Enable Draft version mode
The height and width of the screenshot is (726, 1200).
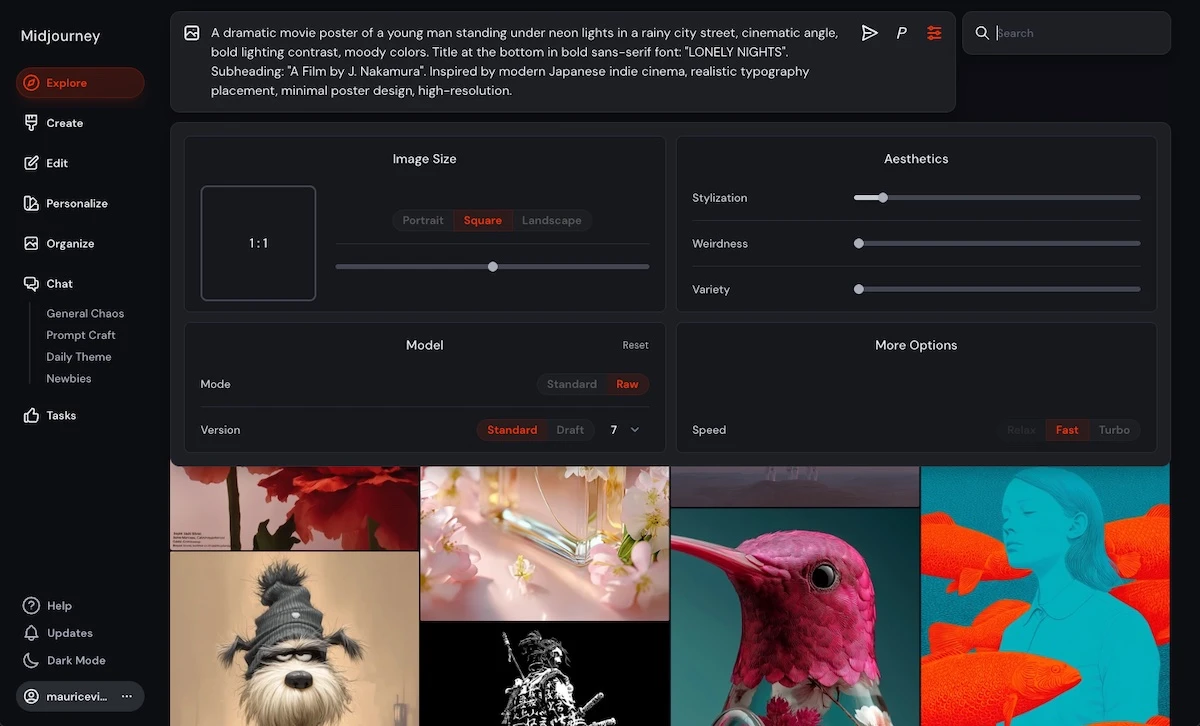pyautogui.click(x=570, y=430)
